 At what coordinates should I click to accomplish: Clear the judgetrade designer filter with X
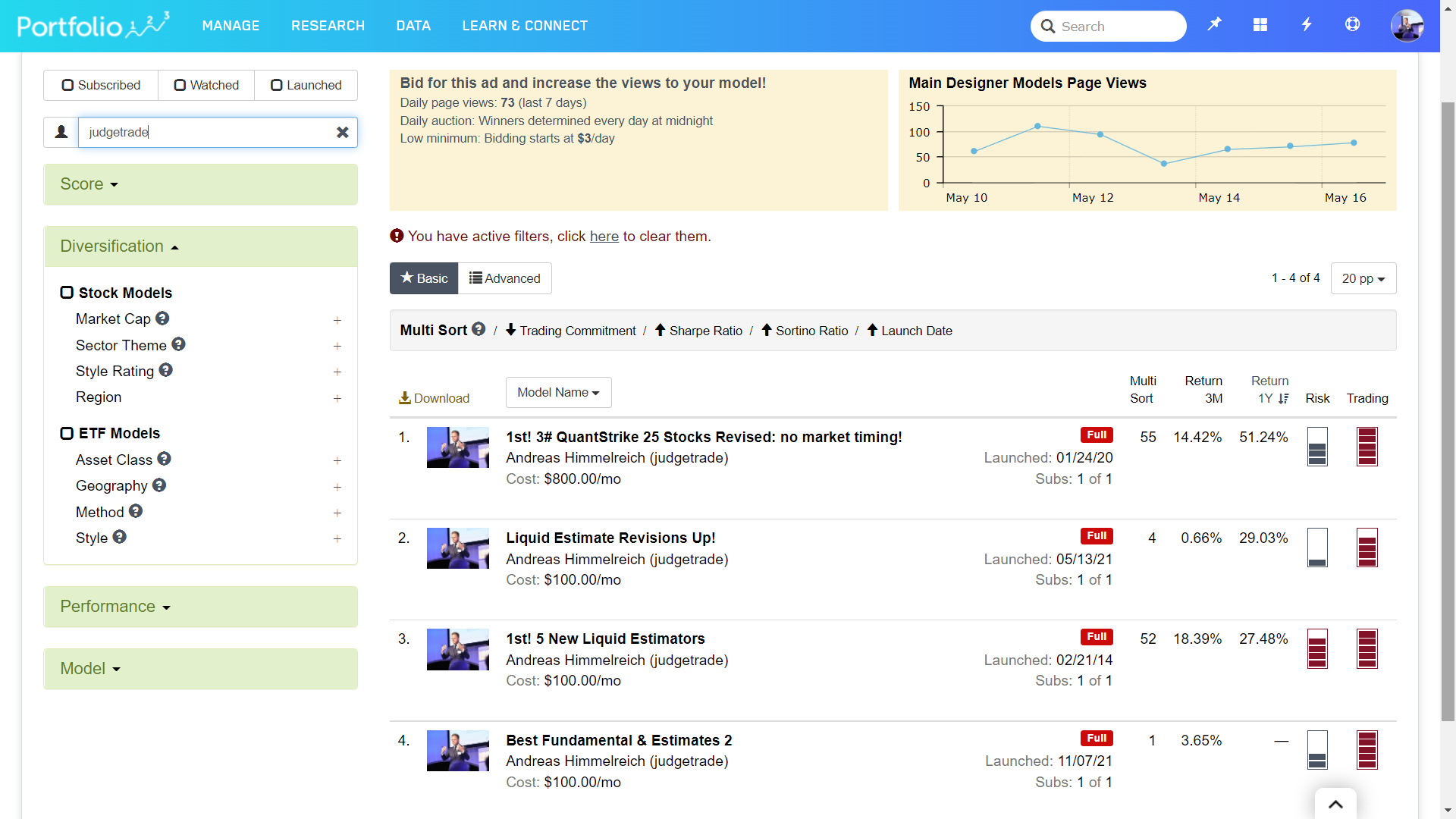(x=343, y=133)
